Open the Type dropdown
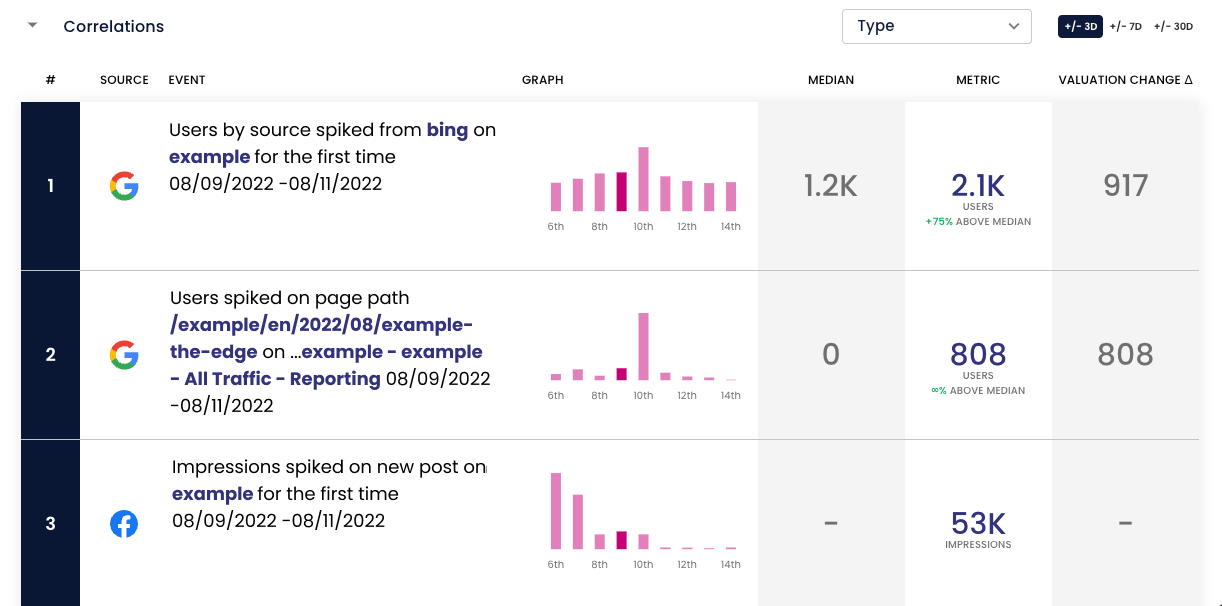Viewport: 1222px width, 606px height. [x=937, y=26]
